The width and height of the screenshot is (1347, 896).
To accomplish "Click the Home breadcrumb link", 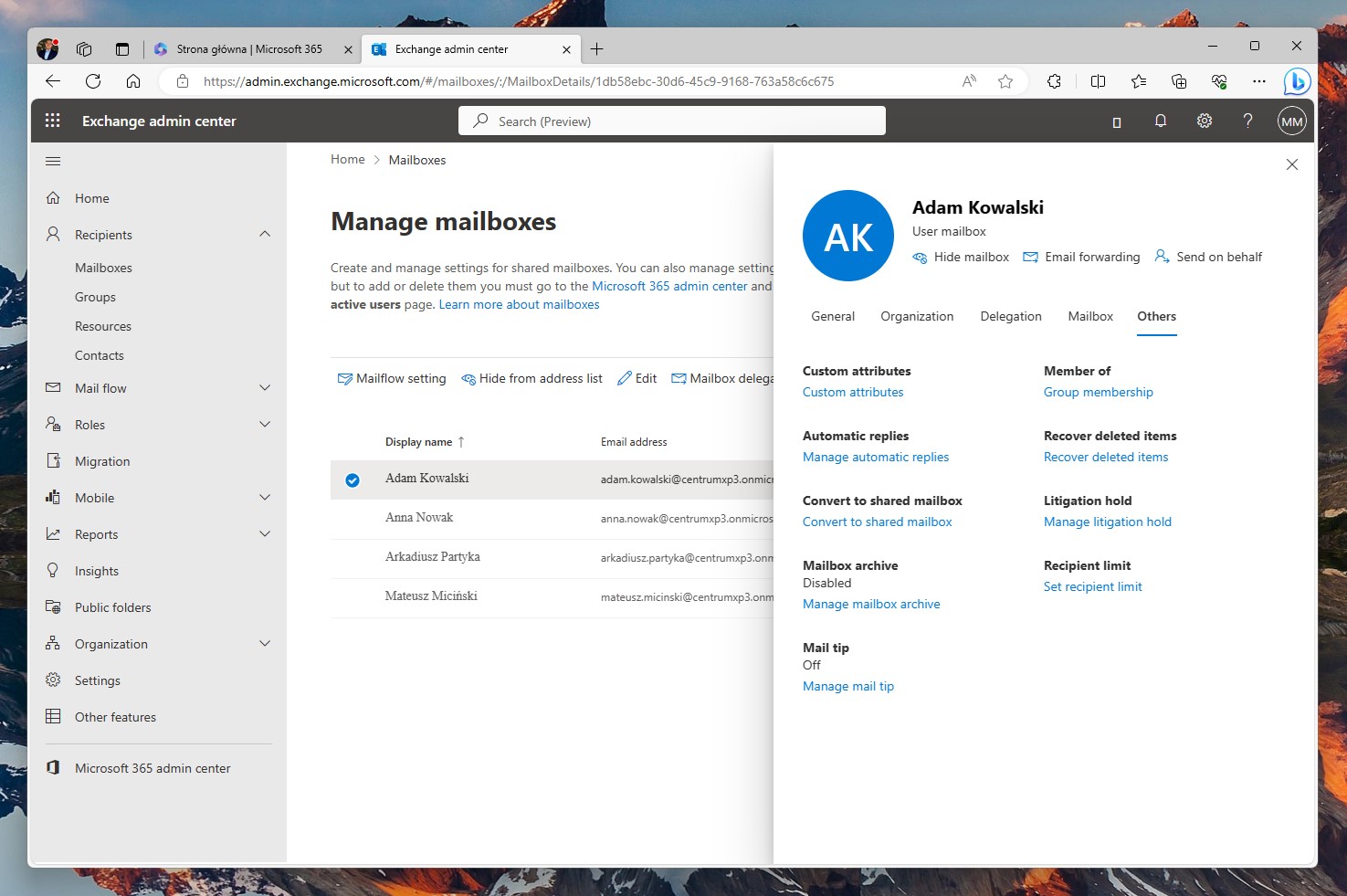I will [347, 160].
